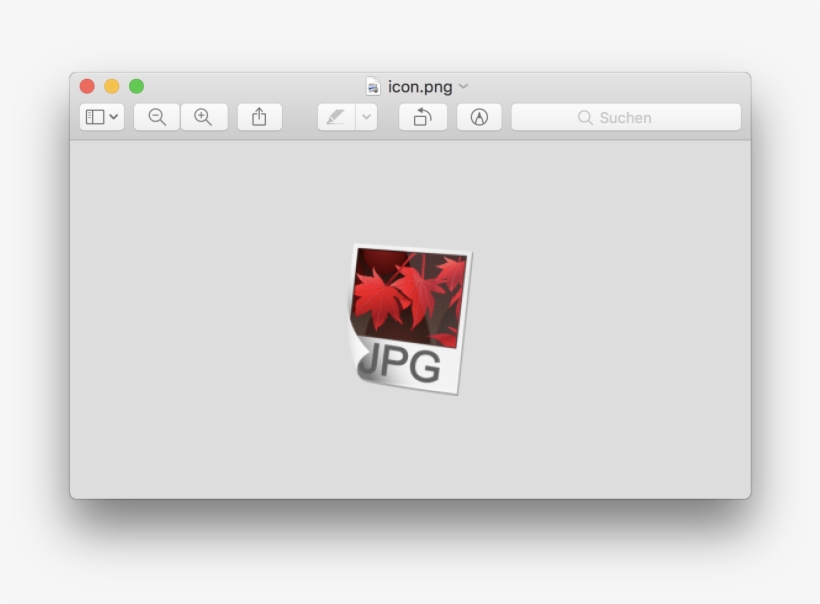This screenshot has height=604, width=820.
Task: Zoom in using the plus magnifier
Action: coord(204,117)
